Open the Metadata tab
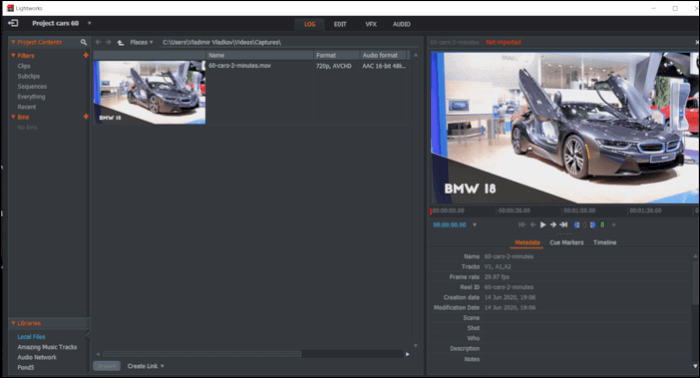This screenshot has height=378, width=700. tap(527, 243)
